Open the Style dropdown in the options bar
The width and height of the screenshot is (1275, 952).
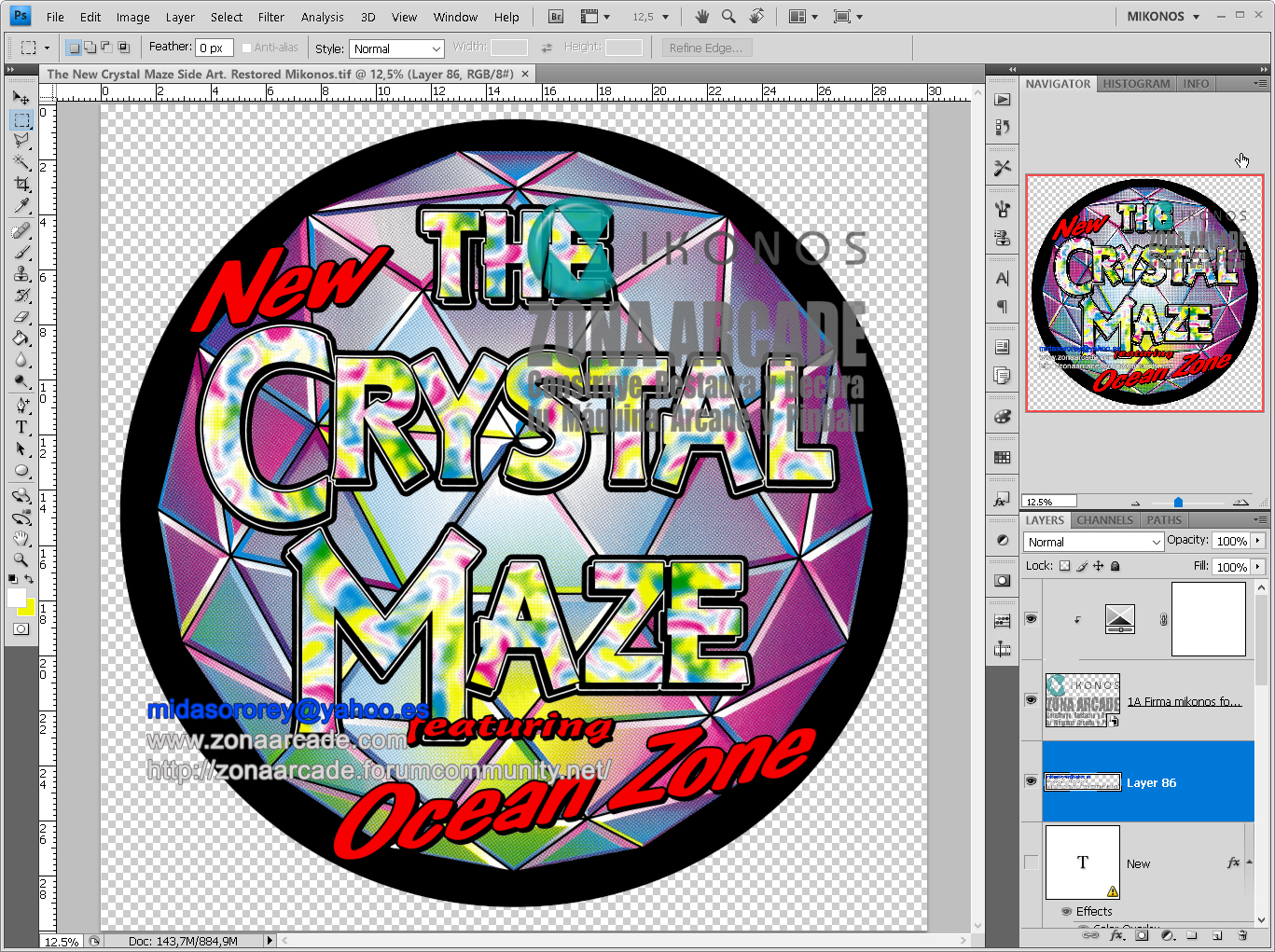tap(395, 48)
